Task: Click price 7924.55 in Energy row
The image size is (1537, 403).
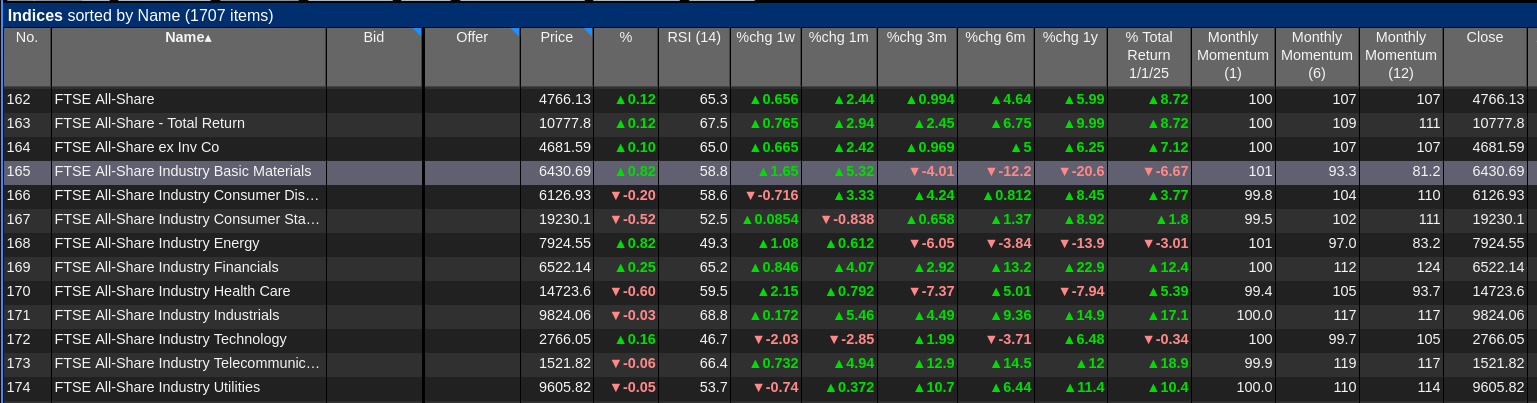Action: (565, 243)
